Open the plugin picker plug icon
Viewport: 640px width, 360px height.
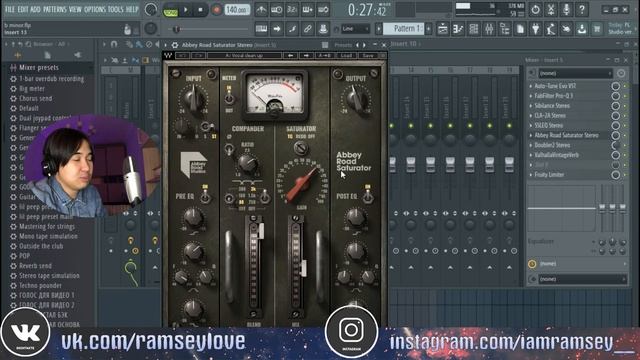(536, 29)
